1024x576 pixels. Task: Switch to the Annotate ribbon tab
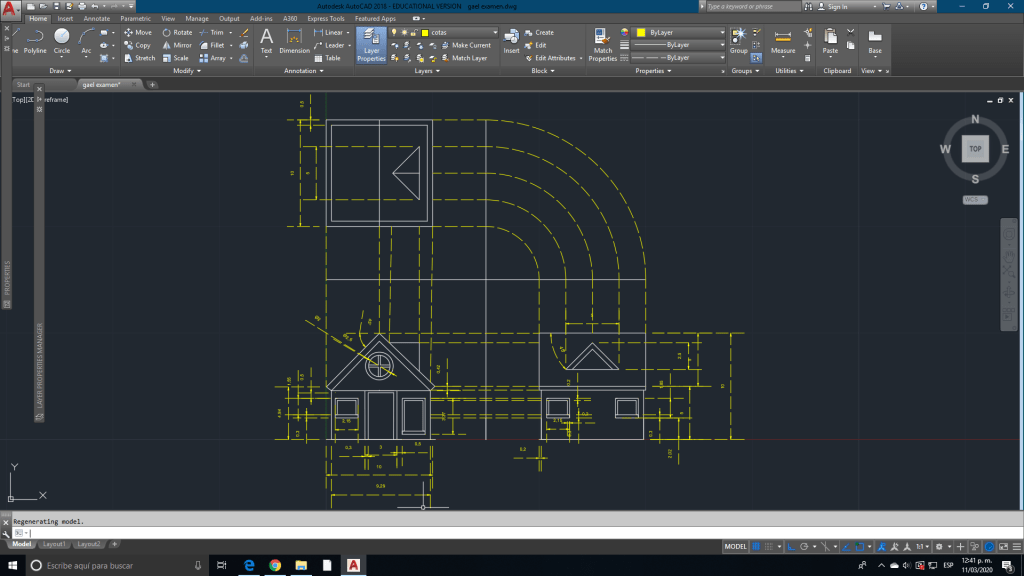pyautogui.click(x=97, y=18)
